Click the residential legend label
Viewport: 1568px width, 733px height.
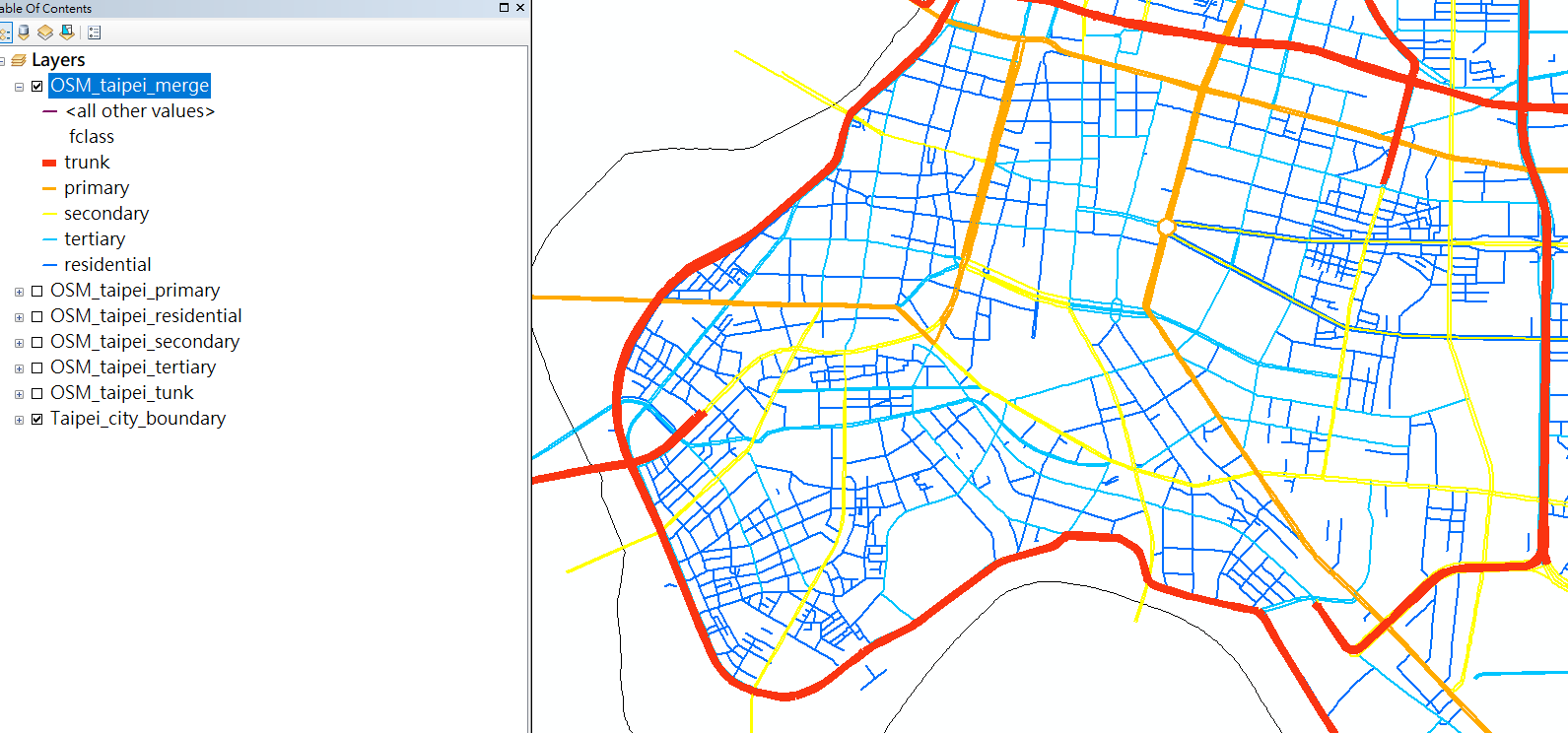tap(107, 265)
